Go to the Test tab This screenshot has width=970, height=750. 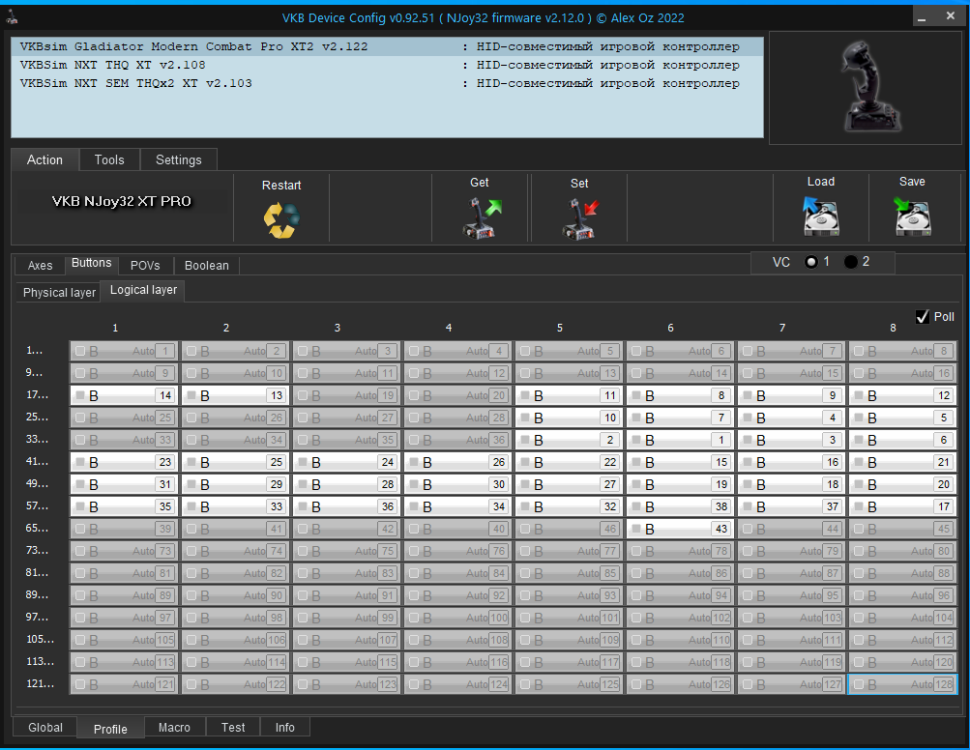click(x=233, y=727)
